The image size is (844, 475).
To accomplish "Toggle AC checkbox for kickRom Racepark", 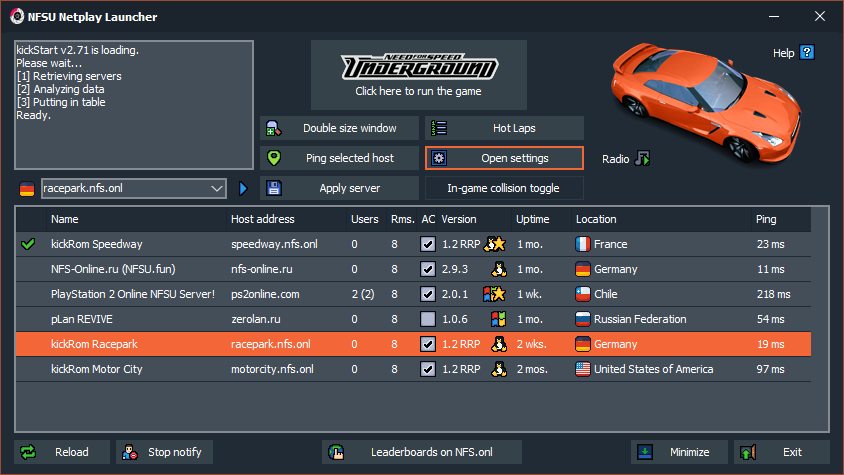I will [x=428, y=344].
